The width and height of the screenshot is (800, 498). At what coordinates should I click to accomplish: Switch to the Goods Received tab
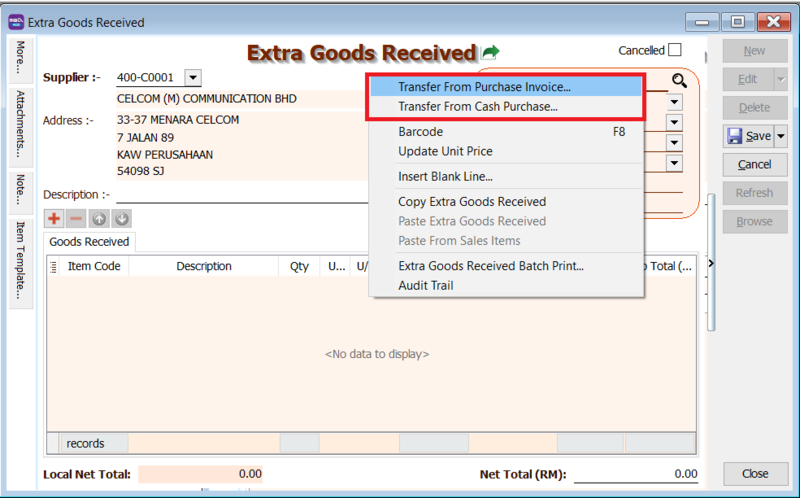[x=89, y=242]
